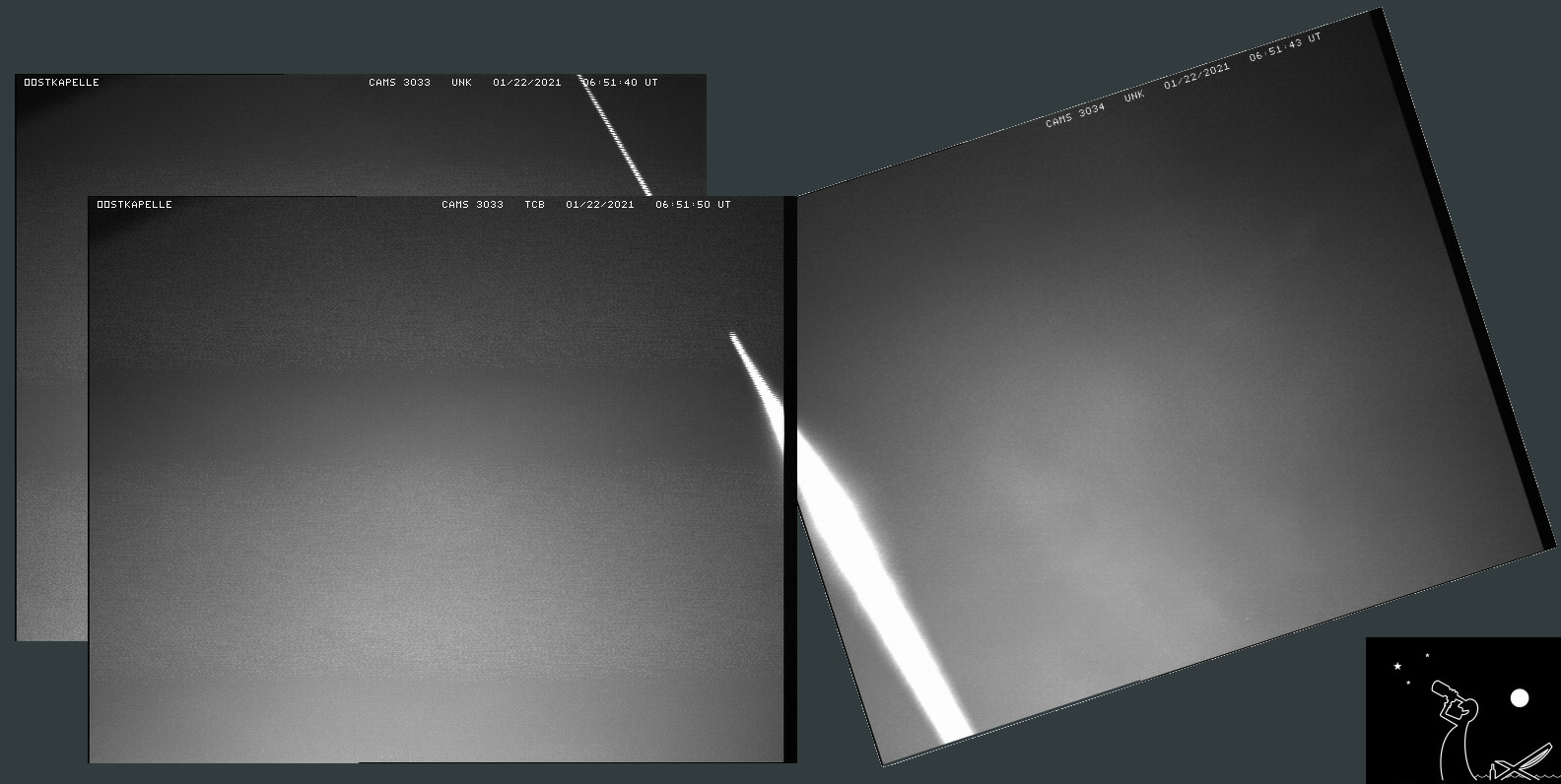Click the CAMS 3033 label on the front frame
This screenshot has width=1561, height=784.
coord(472,205)
